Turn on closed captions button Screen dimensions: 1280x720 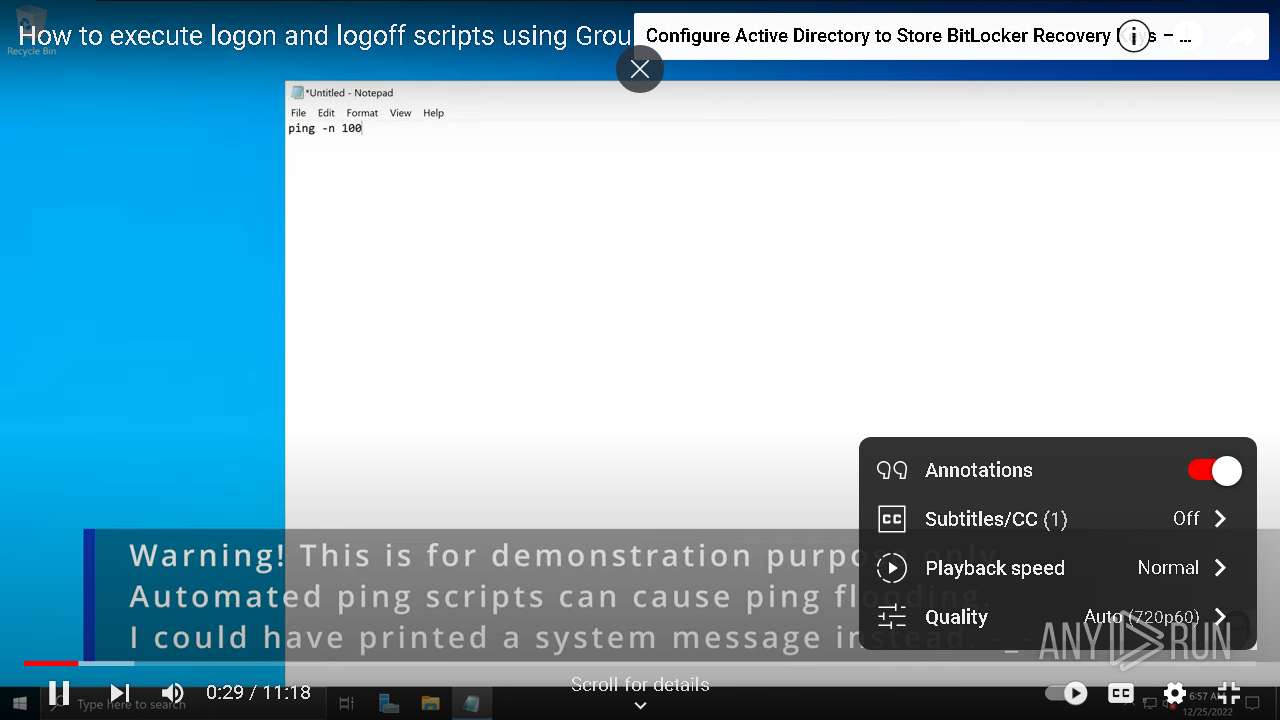[1121, 692]
